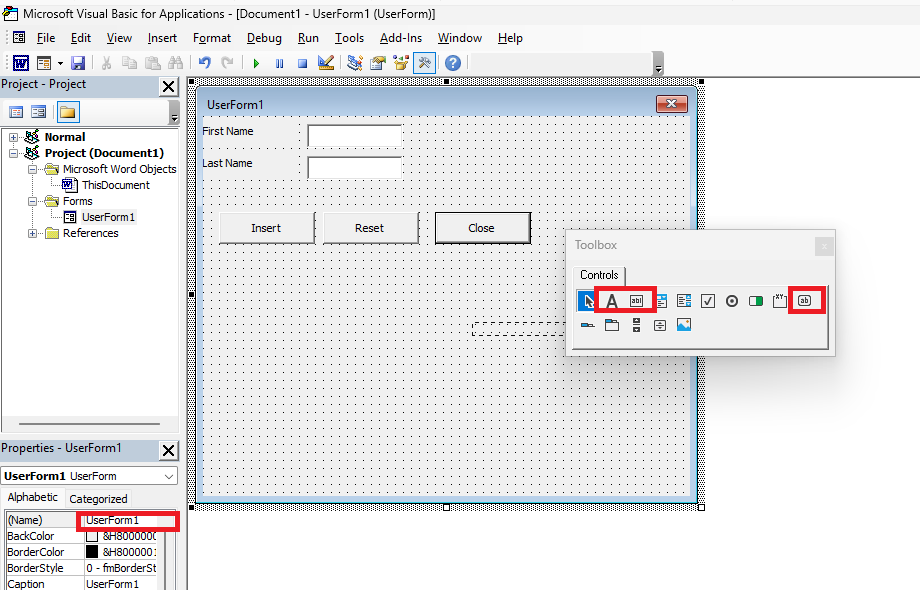Open Object Browser toolbar icon
Screen dimensions: 920x590
(x=401, y=63)
